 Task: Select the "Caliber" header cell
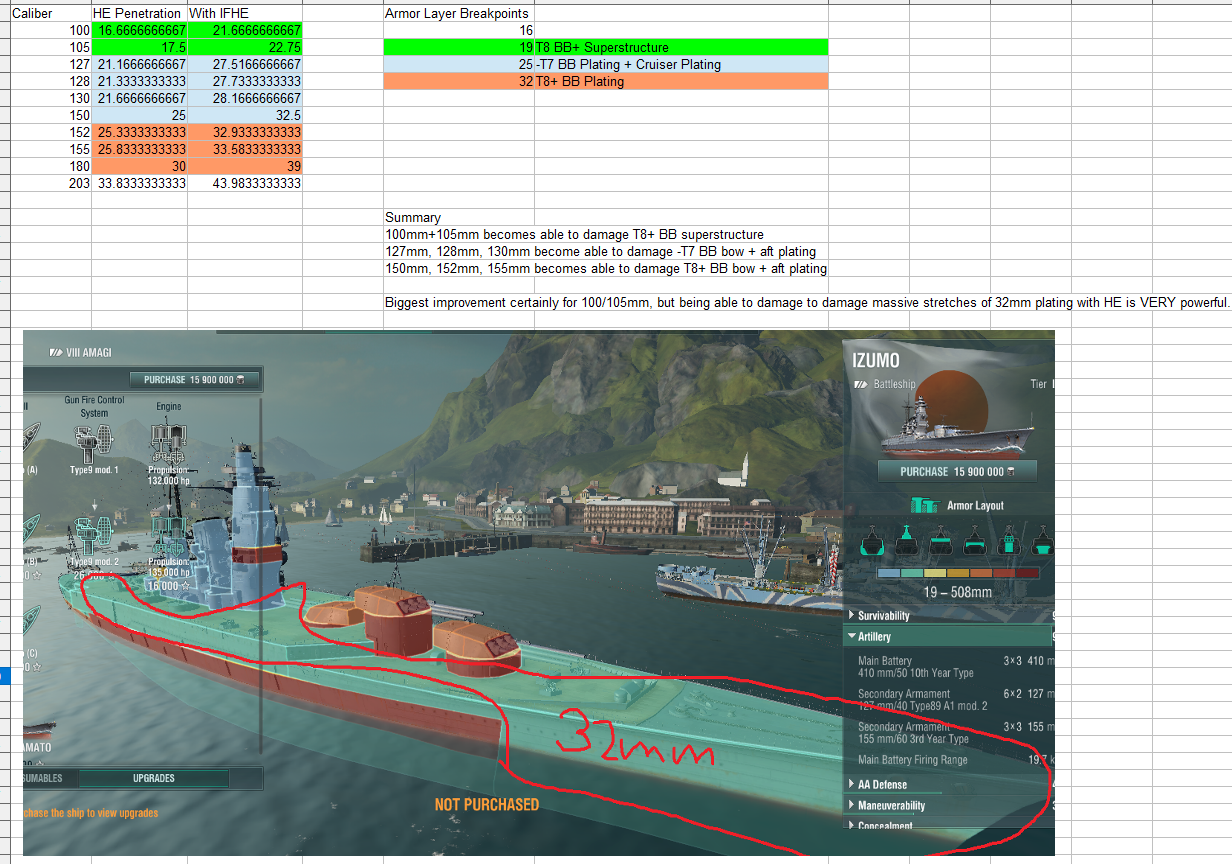click(x=50, y=14)
